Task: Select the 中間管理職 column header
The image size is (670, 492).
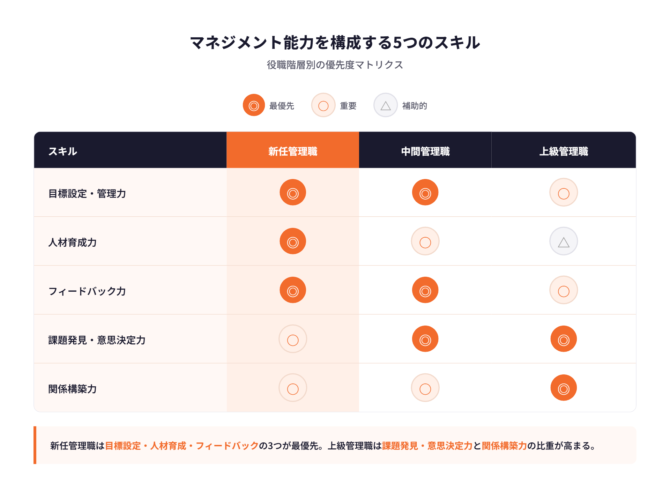Action: [x=425, y=151]
